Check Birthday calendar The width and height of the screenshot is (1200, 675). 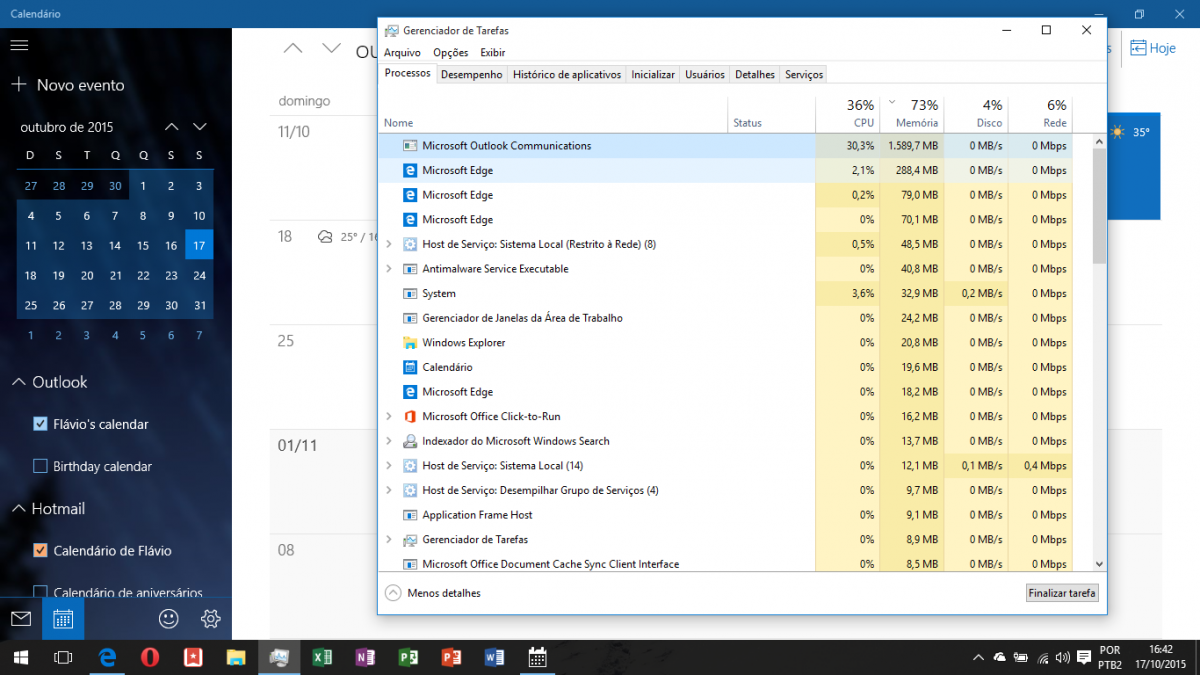pyautogui.click(x=41, y=466)
